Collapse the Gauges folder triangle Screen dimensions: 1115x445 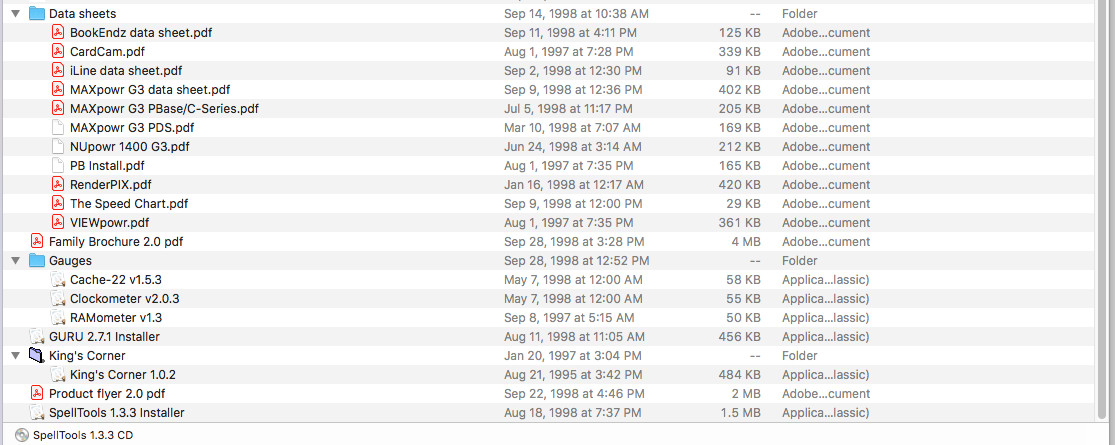[16, 260]
